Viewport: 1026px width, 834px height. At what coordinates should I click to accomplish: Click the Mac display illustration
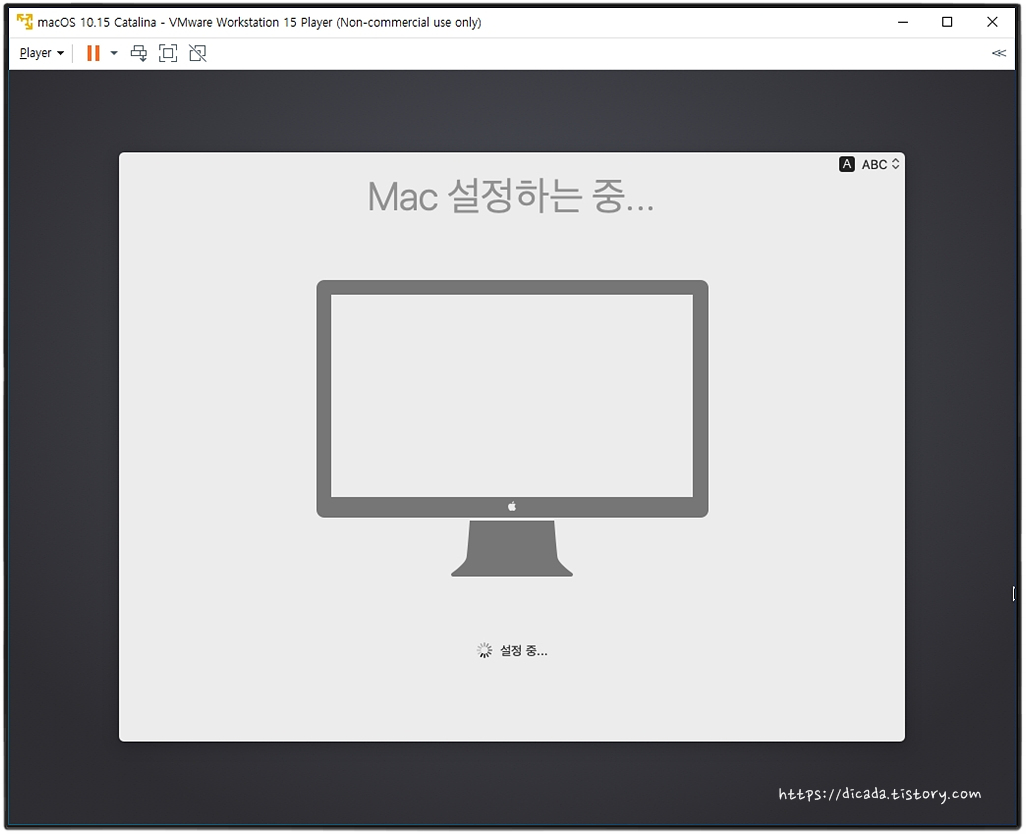512,428
